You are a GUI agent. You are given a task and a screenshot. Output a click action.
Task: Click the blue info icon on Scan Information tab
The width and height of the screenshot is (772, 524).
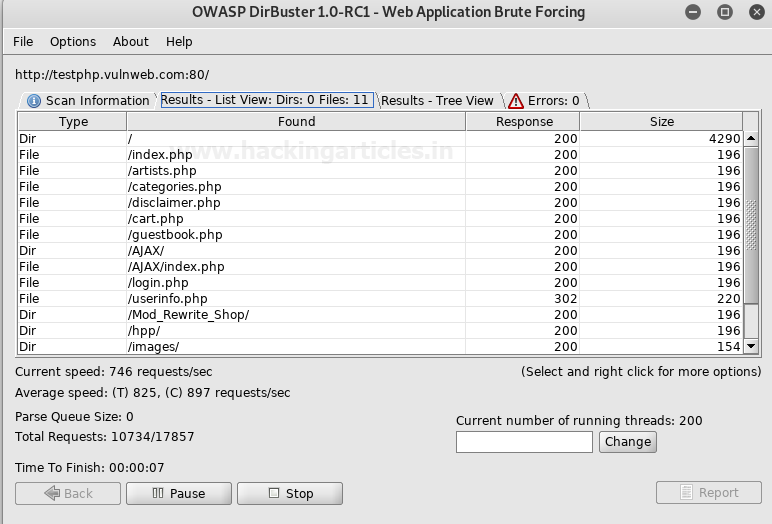(x=33, y=101)
